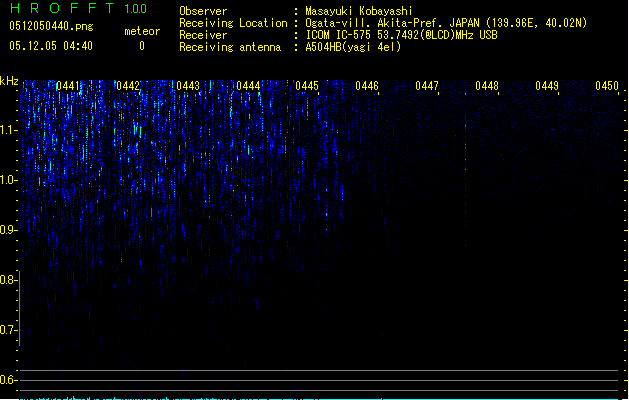
Task: Click the 0.8 kHz axis label
Action: 8,280
